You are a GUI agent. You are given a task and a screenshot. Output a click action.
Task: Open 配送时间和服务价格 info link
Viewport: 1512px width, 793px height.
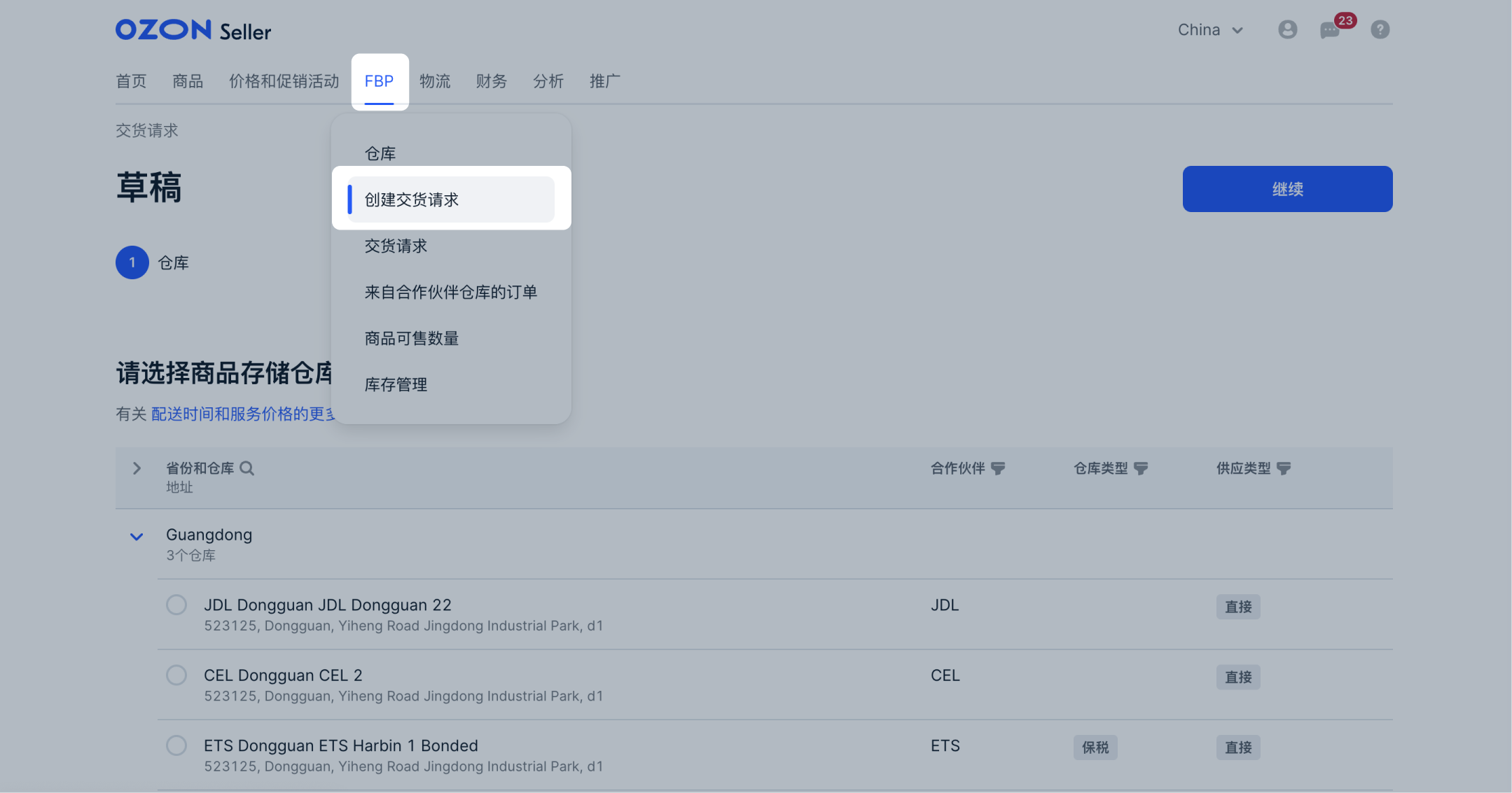pyautogui.click(x=243, y=414)
